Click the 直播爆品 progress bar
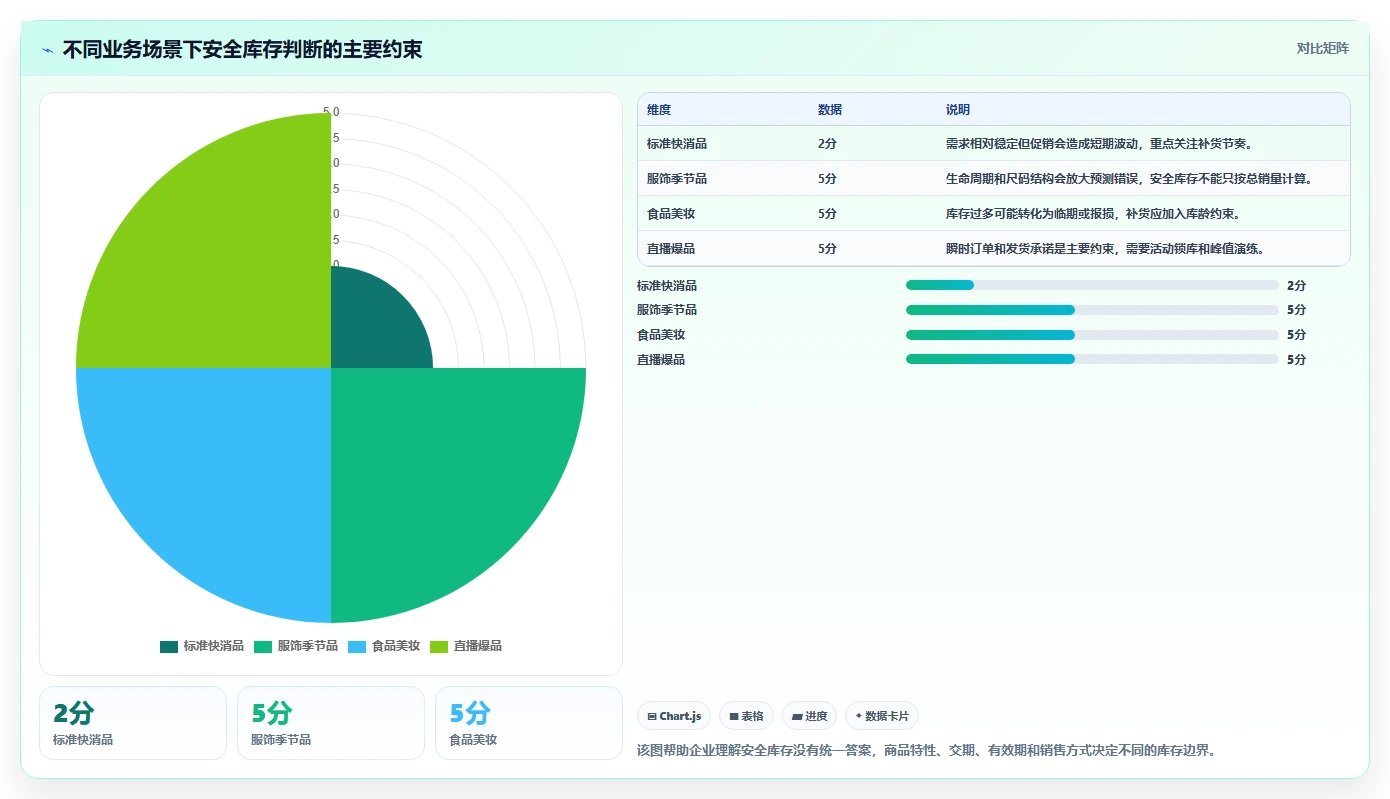1390x799 pixels. [x=1092, y=359]
